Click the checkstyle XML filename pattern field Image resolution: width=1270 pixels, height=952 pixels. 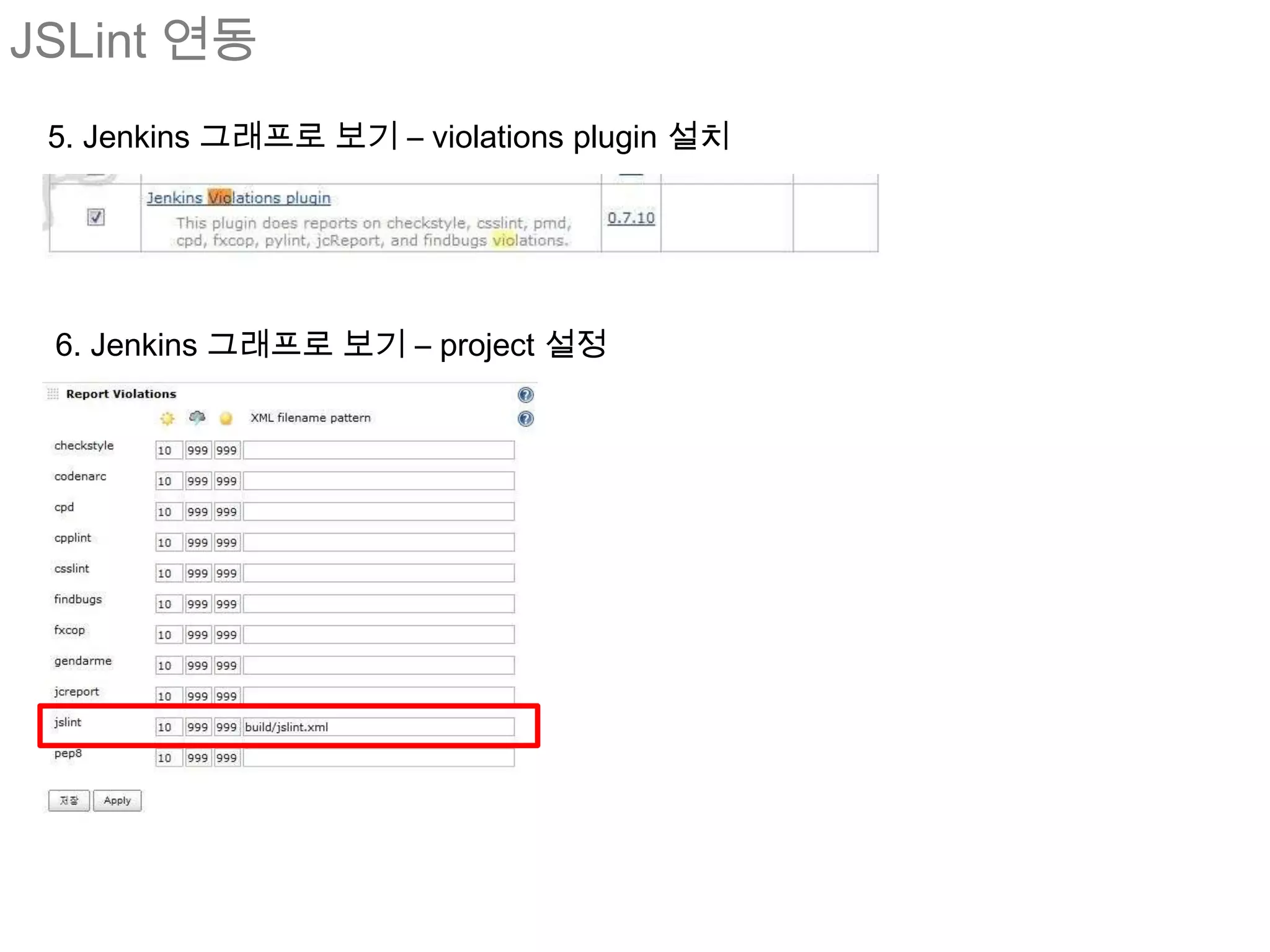click(378, 451)
